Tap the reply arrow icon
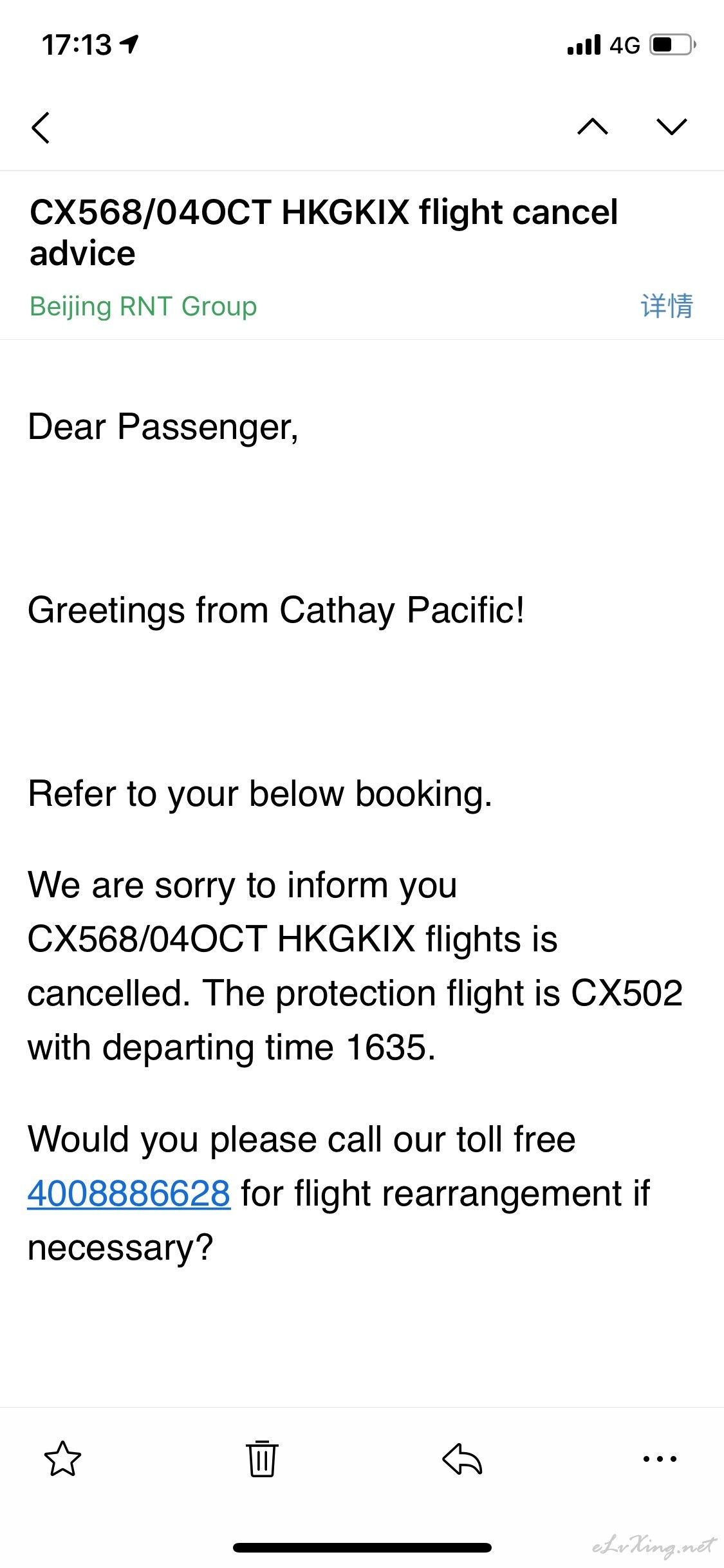Viewport: 724px width, 1568px height. (x=462, y=1459)
